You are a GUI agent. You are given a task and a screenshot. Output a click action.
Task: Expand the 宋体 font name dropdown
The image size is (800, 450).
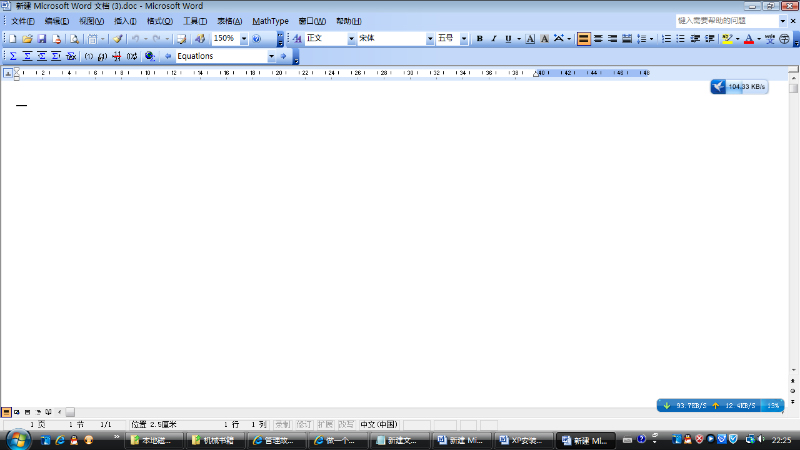click(x=430, y=39)
